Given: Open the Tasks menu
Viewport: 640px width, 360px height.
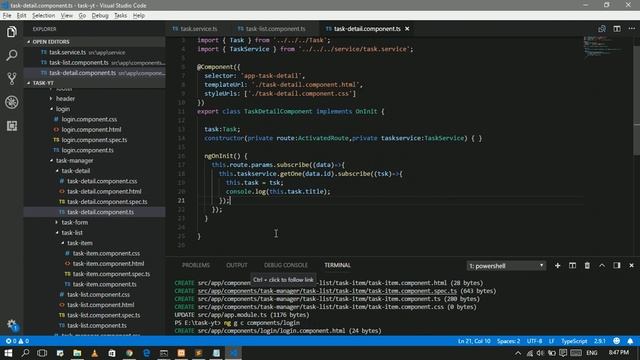Looking at the screenshot, I should tap(120, 16).
